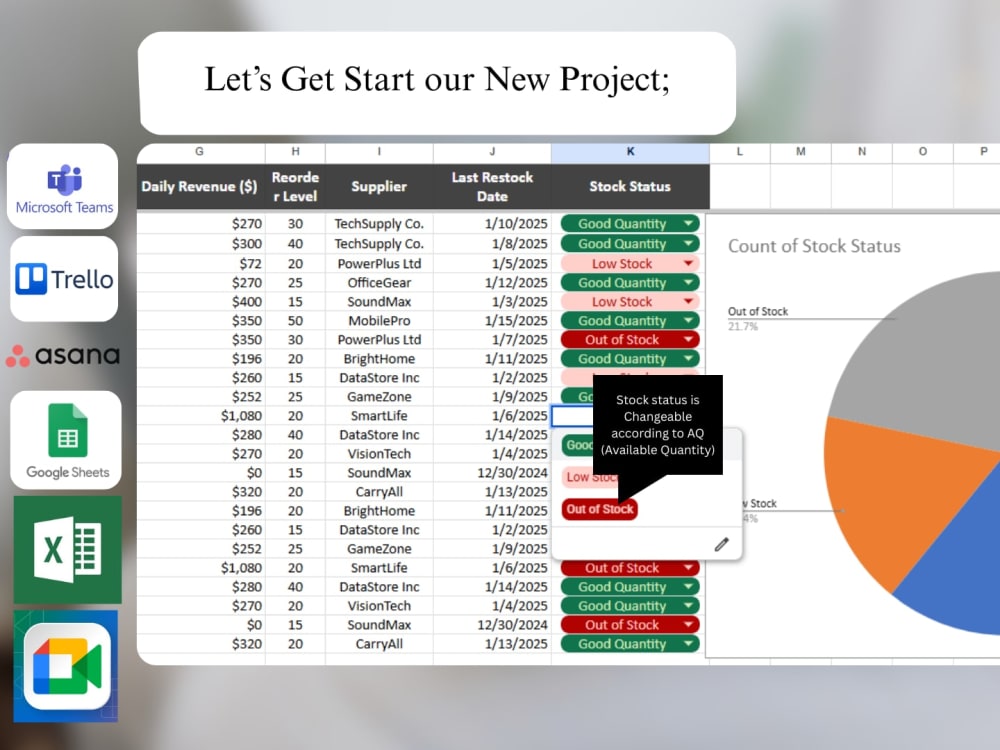1000x750 pixels.
Task: Open the Microsoft Teams app icon
Action: (62, 186)
